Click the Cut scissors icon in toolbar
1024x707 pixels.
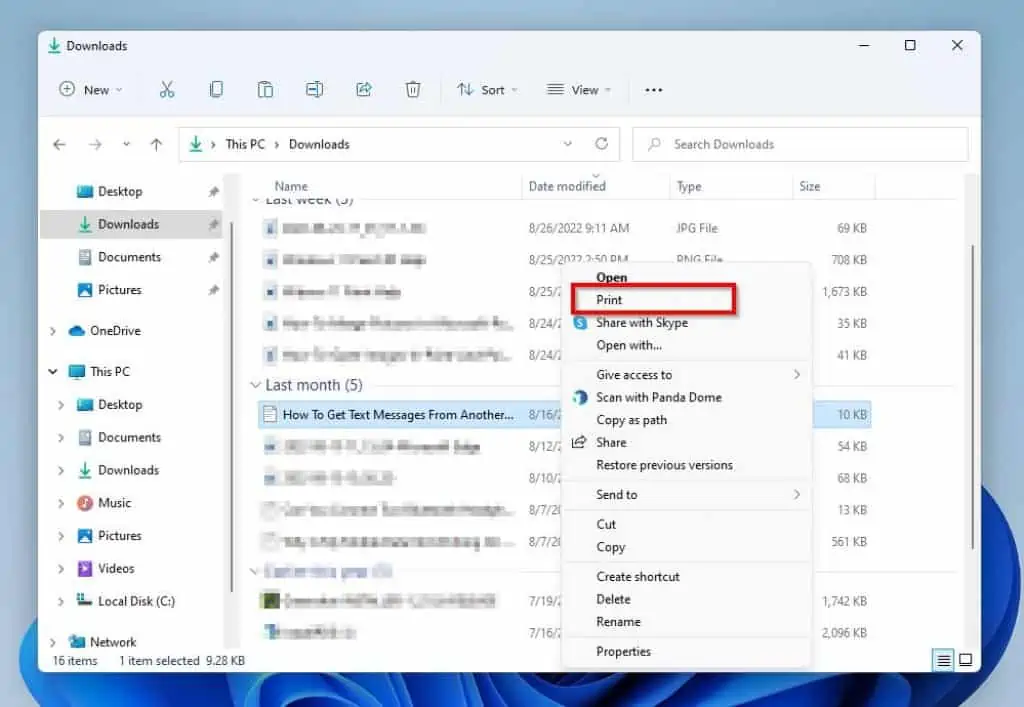pyautogui.click(x=167, y=89)
